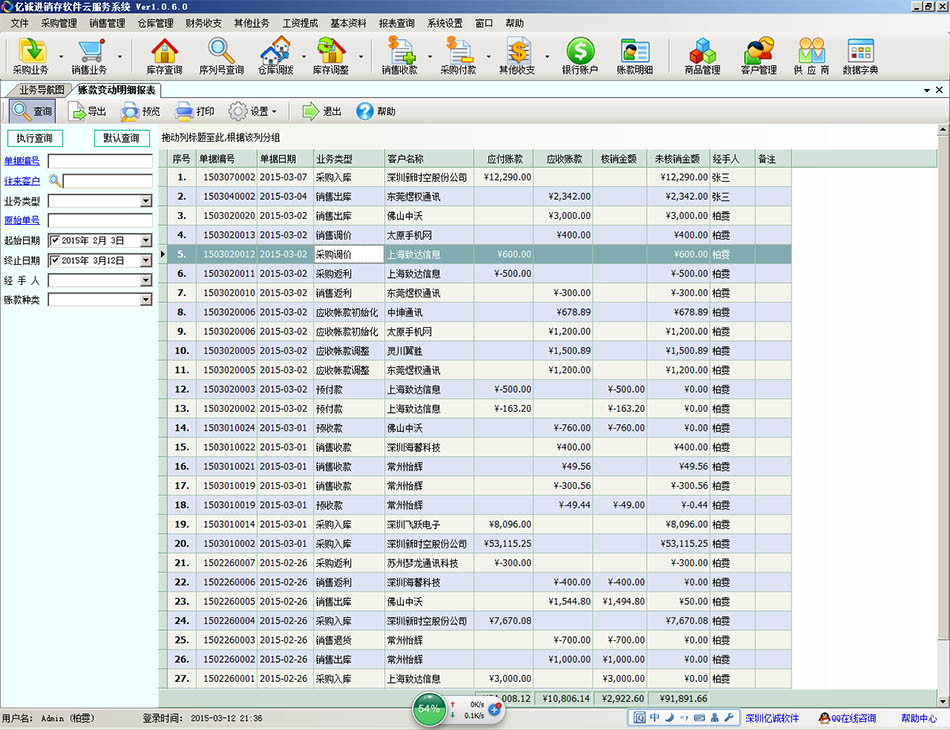Image resolution: width=950 pixels, height=730 pixels.
Task: Open 库存调整 inventory adjust icon
Action: pyautogui.click(x=331, y=56)
